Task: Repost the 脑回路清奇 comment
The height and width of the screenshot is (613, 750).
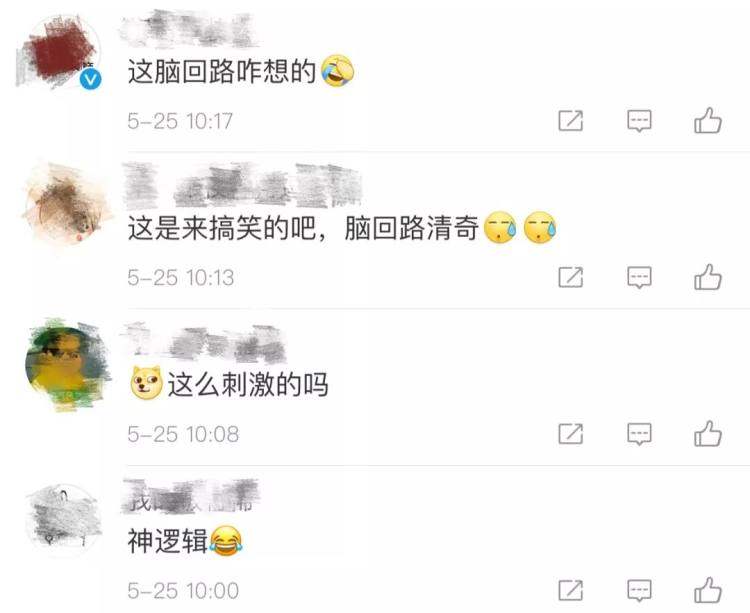Action: click(571, 277)
